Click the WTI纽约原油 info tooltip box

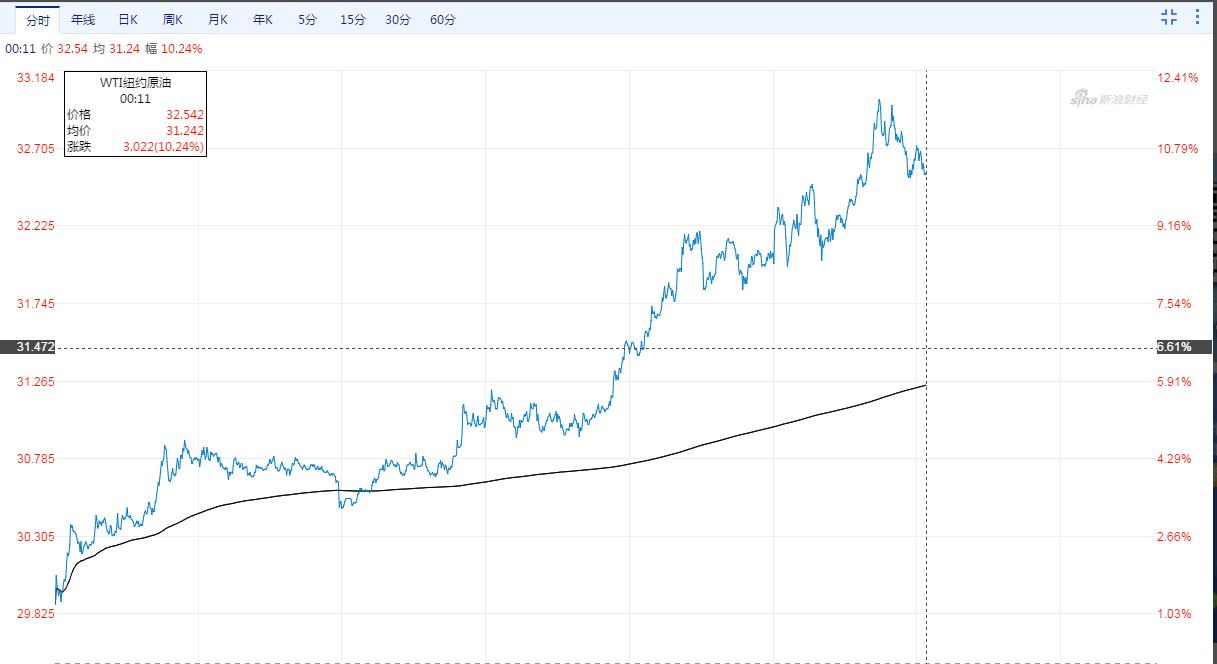tap(135, 114)
